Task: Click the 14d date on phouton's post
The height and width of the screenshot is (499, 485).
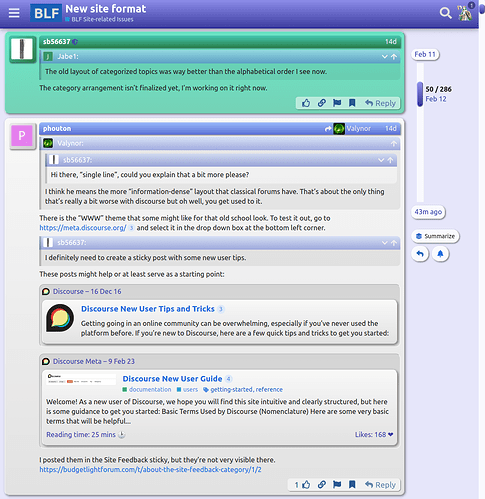Action: pyautogui.click(x=391, y=129)
